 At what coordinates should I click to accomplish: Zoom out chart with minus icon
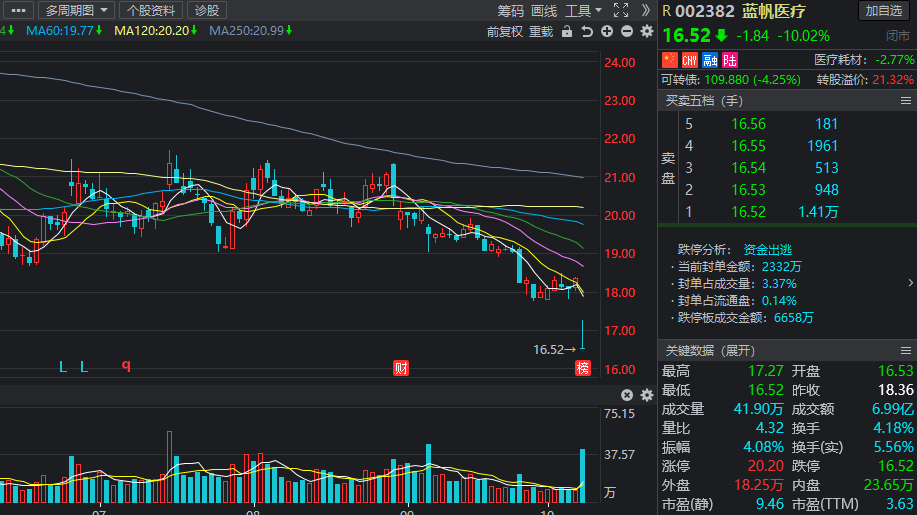coord(627,32)
